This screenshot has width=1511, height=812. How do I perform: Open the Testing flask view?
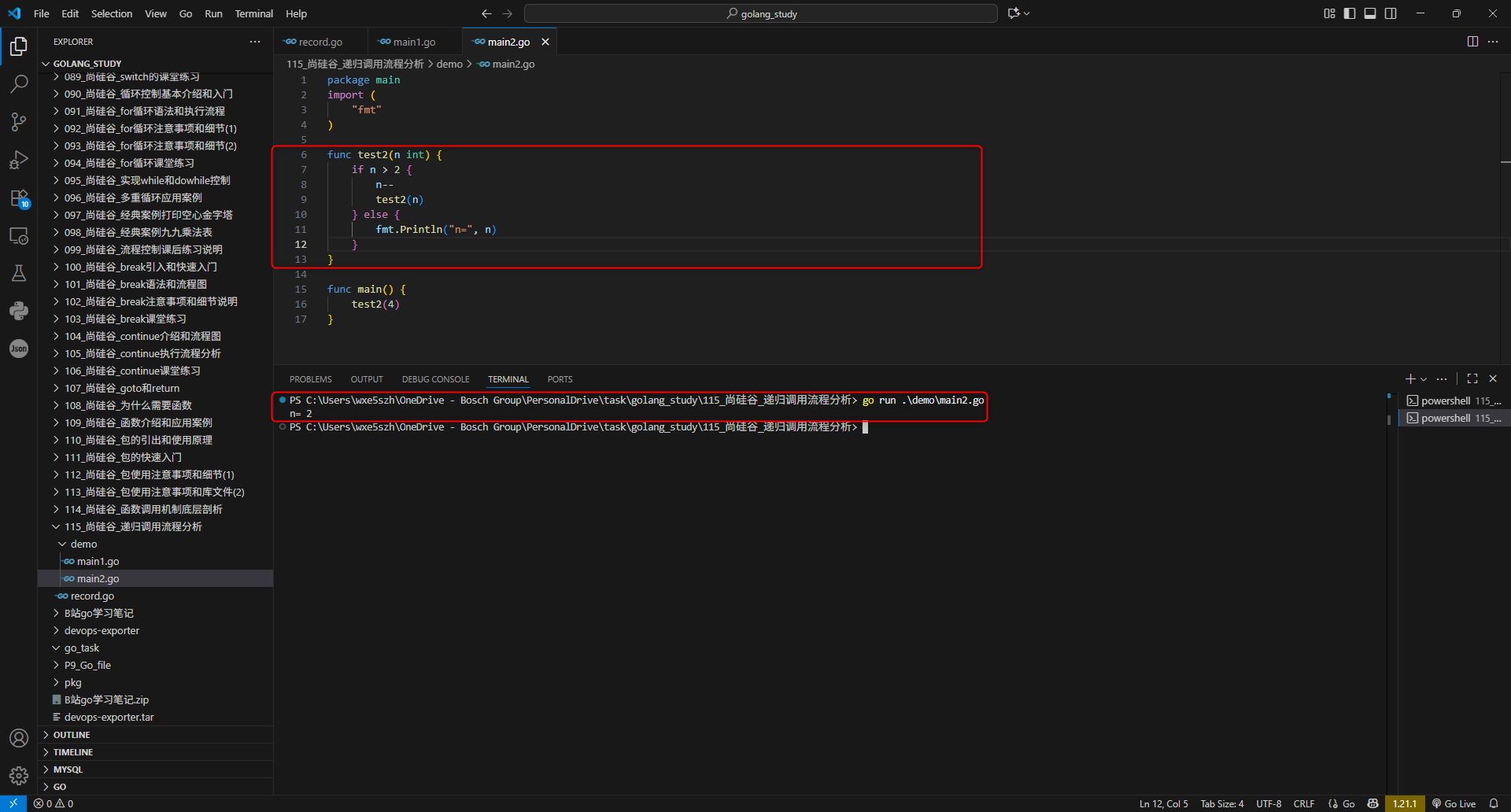pyautogui.click(x=19, y=273)
